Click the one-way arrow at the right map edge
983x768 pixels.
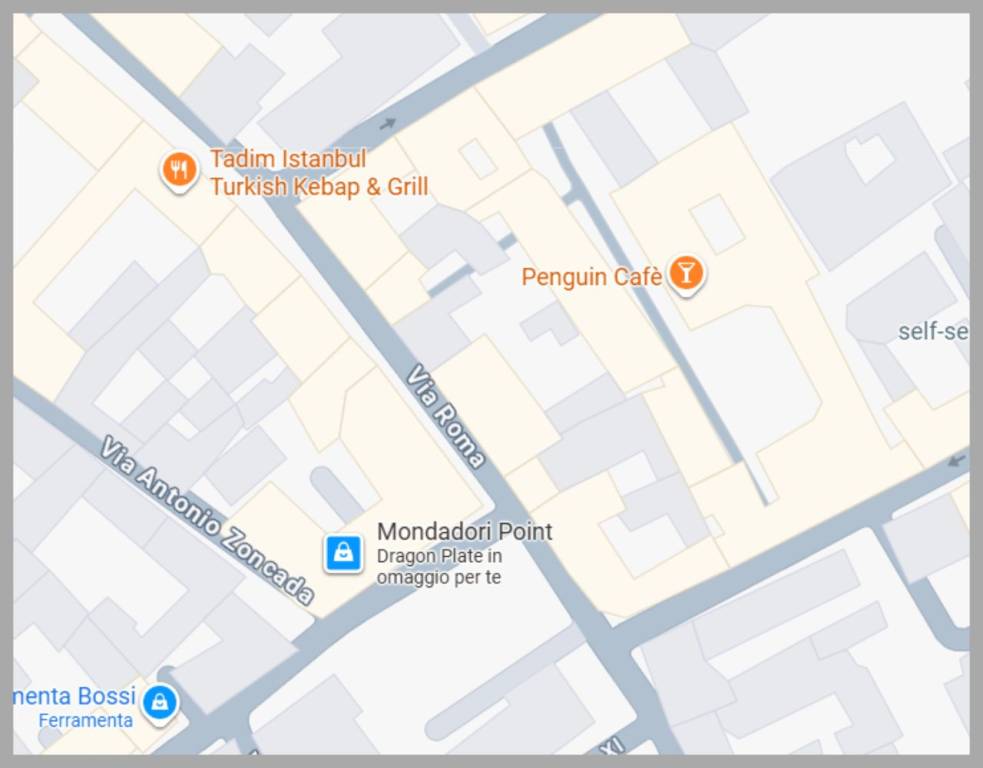point(956,461)
